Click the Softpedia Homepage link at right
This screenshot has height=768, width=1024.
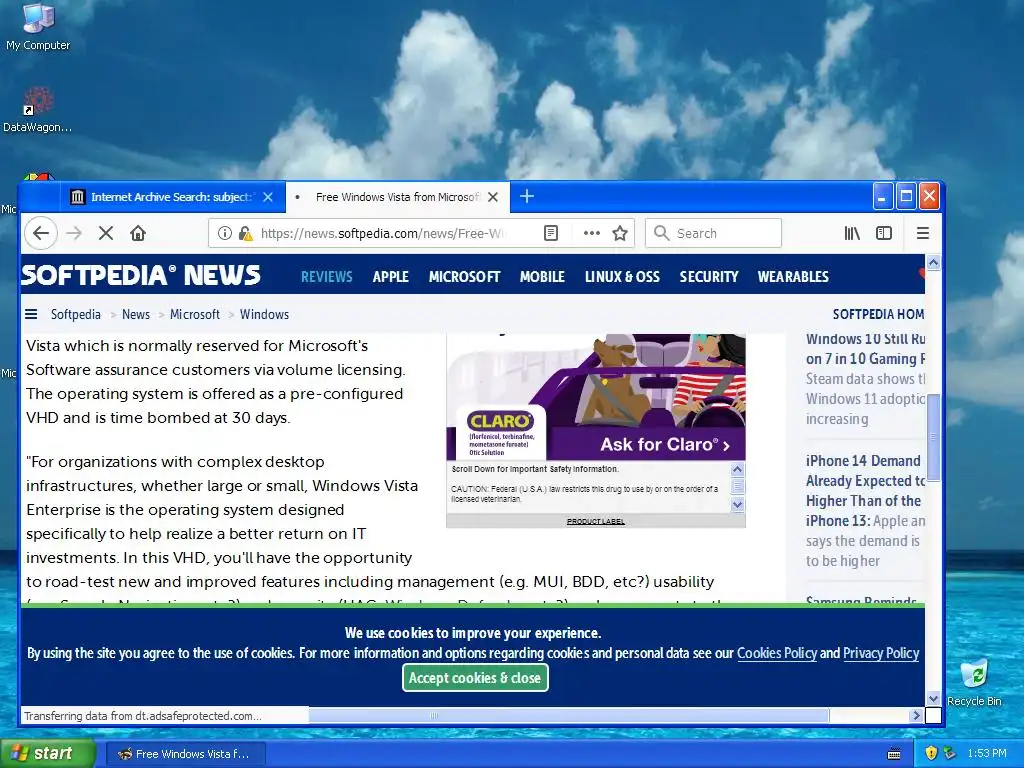(x=878, y=314)
